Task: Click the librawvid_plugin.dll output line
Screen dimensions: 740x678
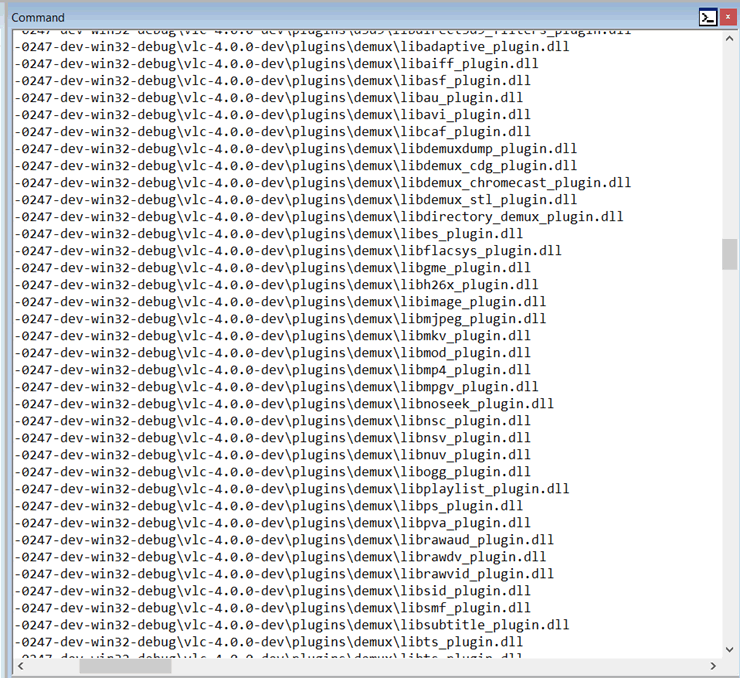Action: (x=284, y=574)
